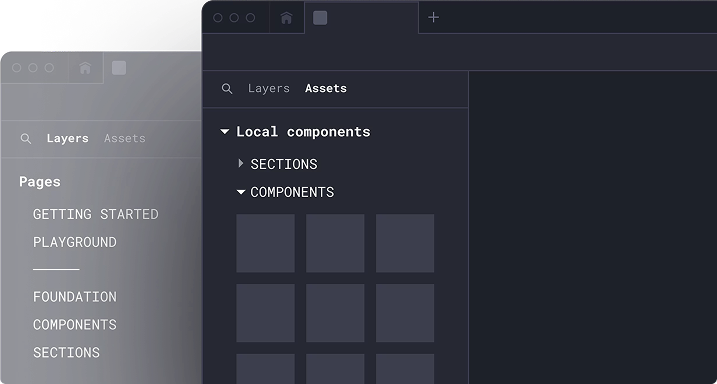Select the file tab square icon in front window
This screenshot has width=717, height=384.
point(320,18)
